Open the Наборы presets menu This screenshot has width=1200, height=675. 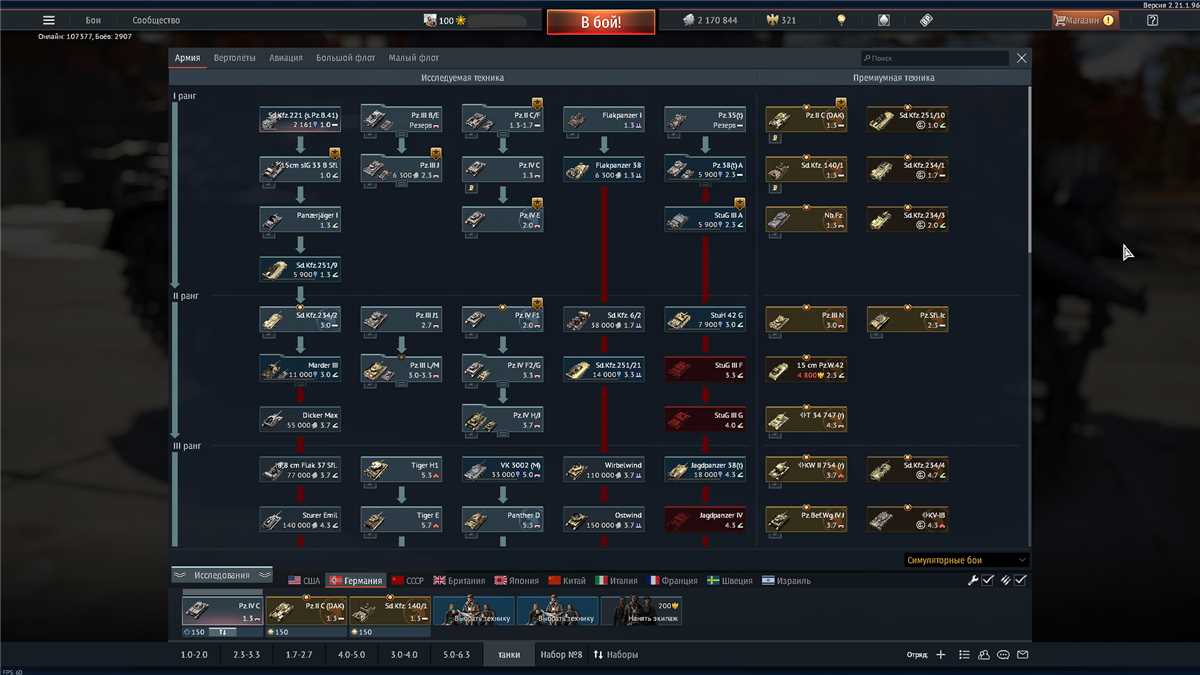pos(615,655)
